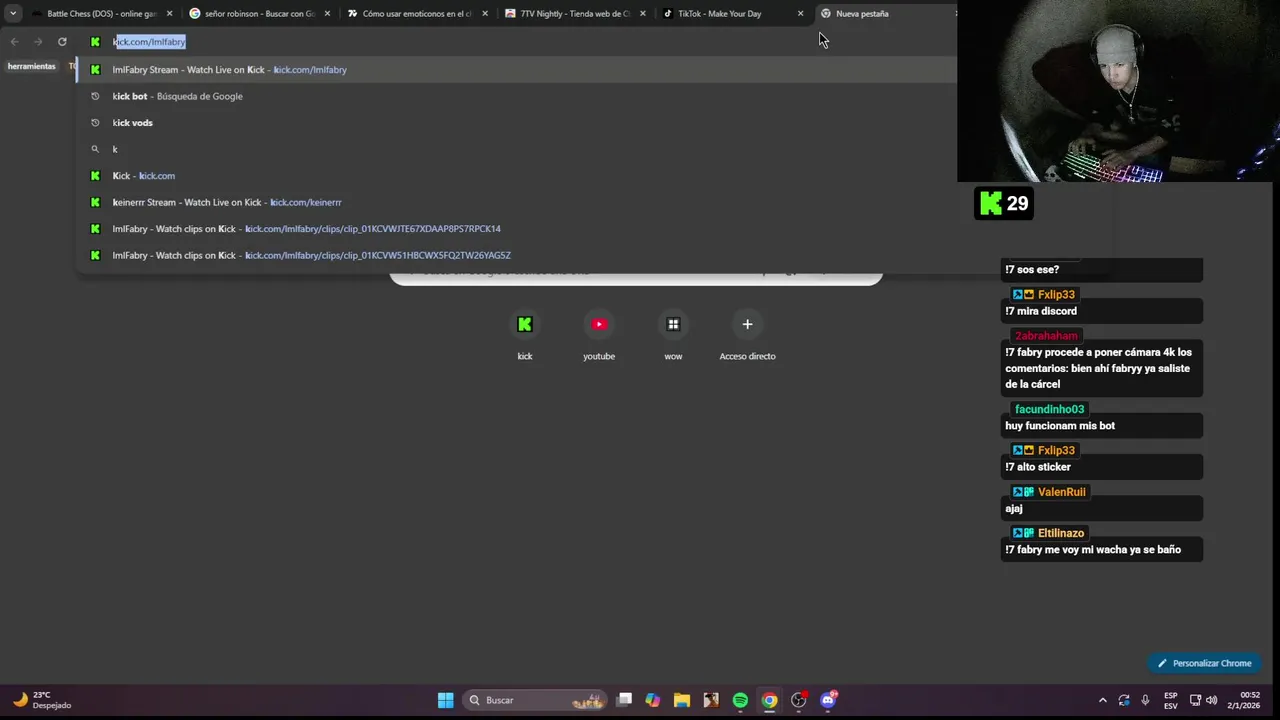Click username 2abrahaham in chat
The width and height of the screenshot is (1280, 720).
(1046, 336)
